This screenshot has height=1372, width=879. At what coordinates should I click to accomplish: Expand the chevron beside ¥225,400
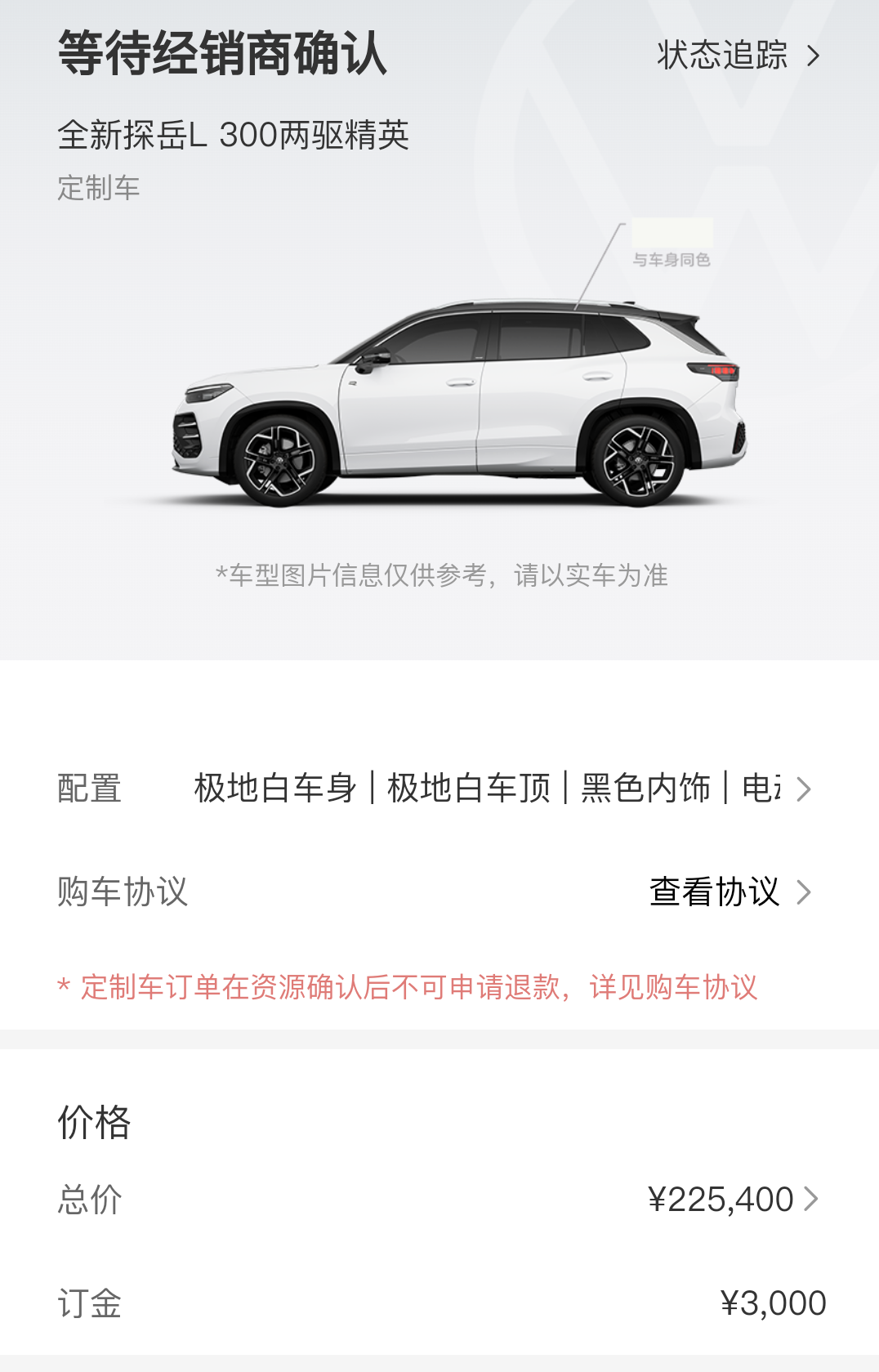(x=810, y=1200)
